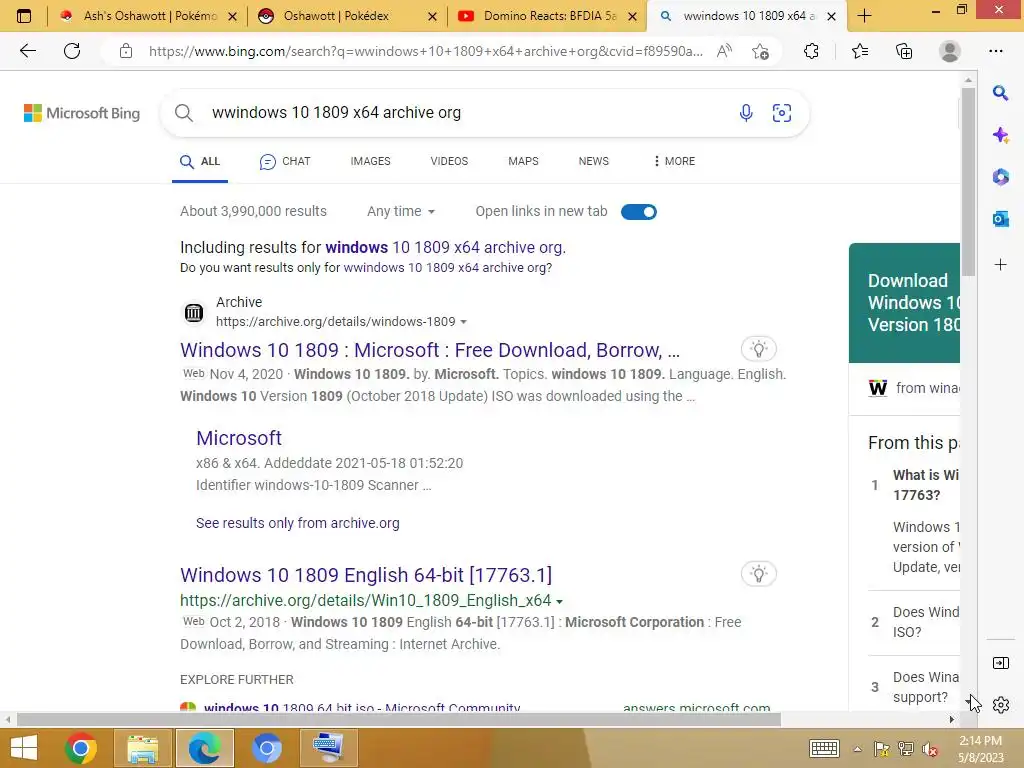Viewport: 1024px width, 768px height.
Task: Open the sidebar Discover sparkle icon
Action: click(1000, 135)
